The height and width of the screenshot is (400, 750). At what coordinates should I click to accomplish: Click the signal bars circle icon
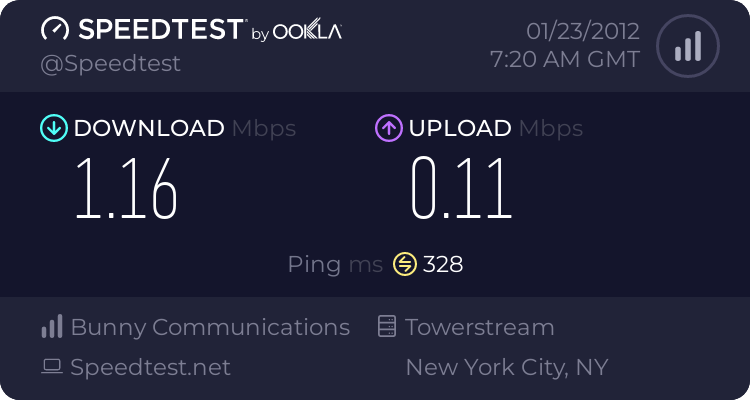pyautogui.click(x=686, y=46)
